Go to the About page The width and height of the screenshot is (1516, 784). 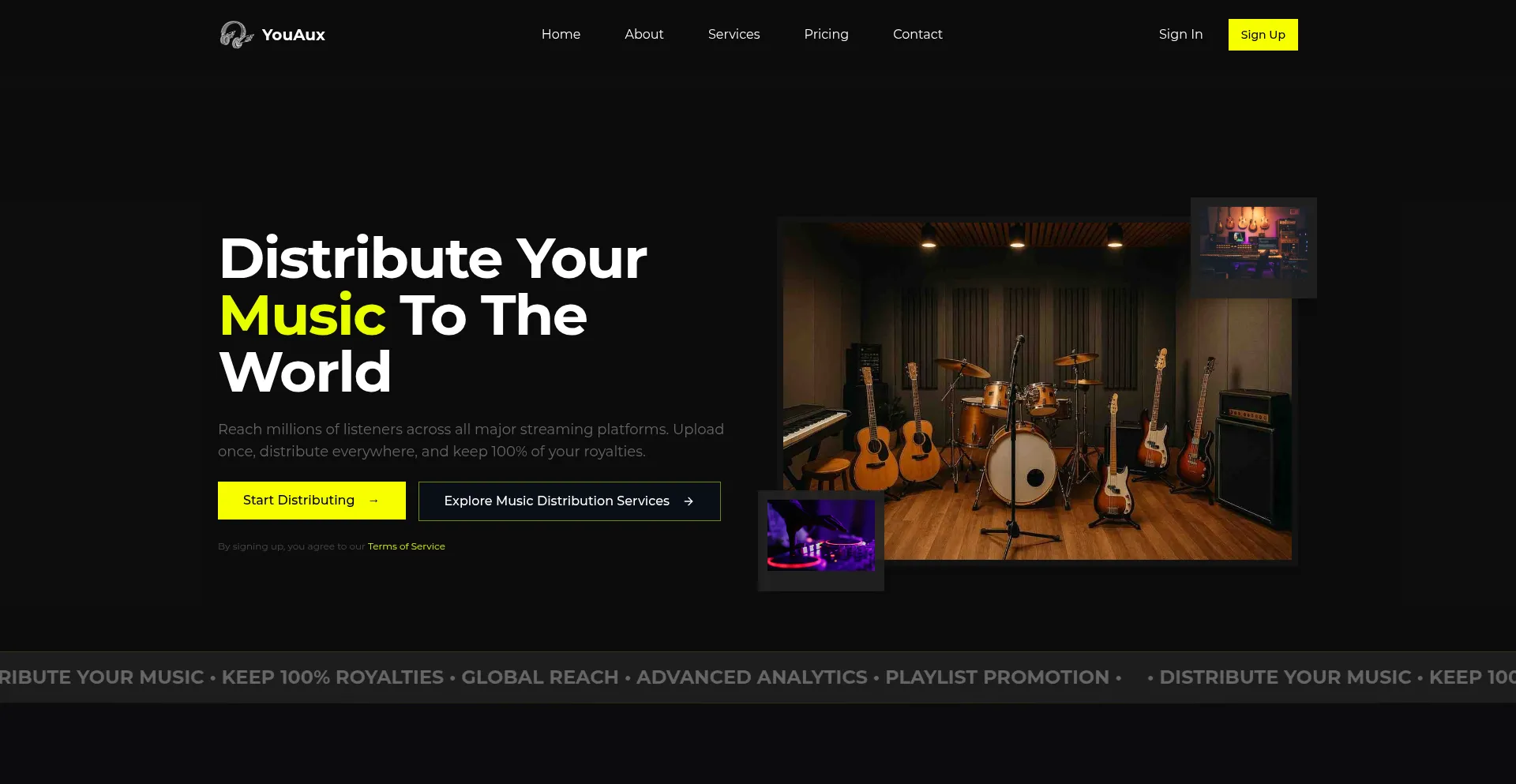point(644,34)
